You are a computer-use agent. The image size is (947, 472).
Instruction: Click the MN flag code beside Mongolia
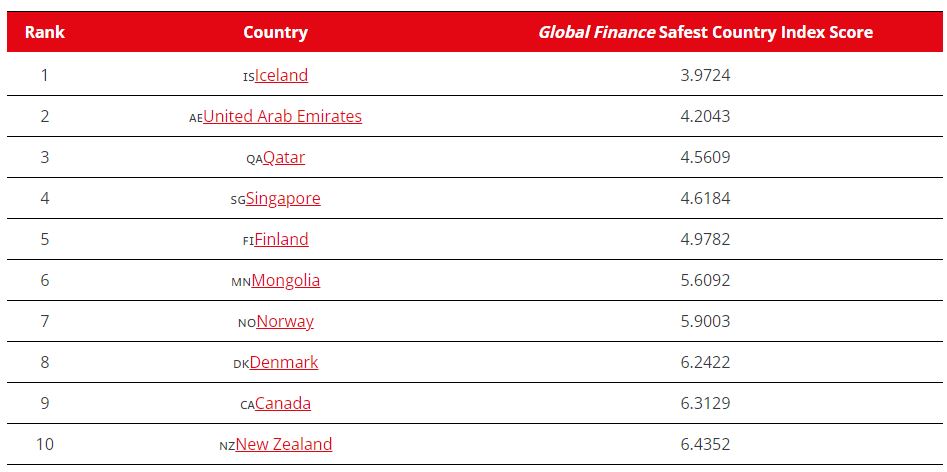(x=241, y=282)
